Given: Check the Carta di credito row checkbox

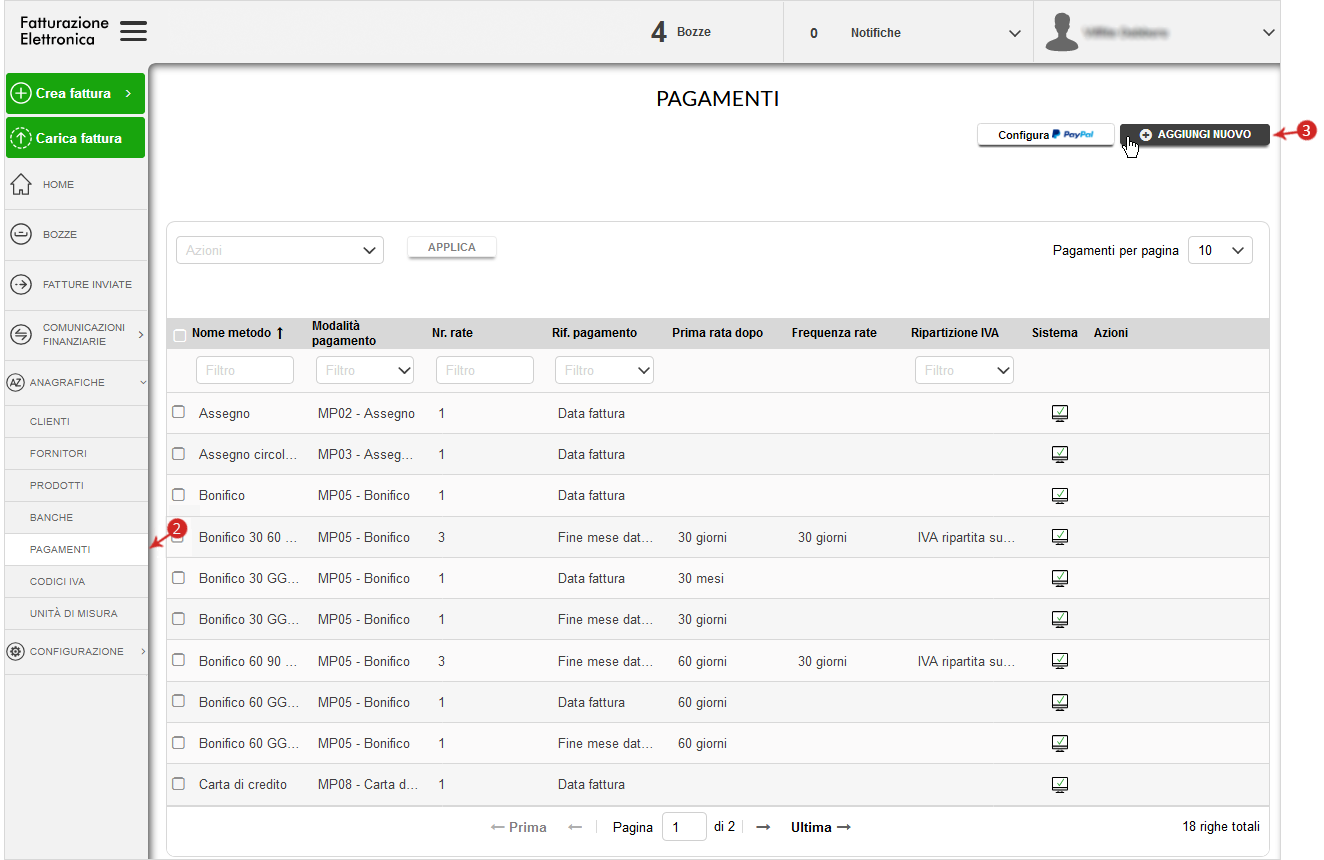Looking at the screenshot, I should (179, 783).
